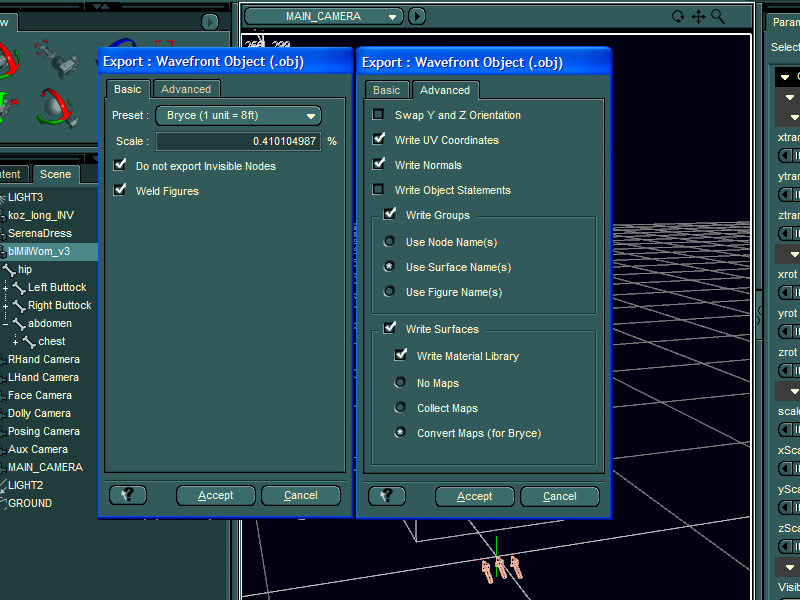Click the bone icon beside abdomen
800x600 pixels.
(19, 323)
